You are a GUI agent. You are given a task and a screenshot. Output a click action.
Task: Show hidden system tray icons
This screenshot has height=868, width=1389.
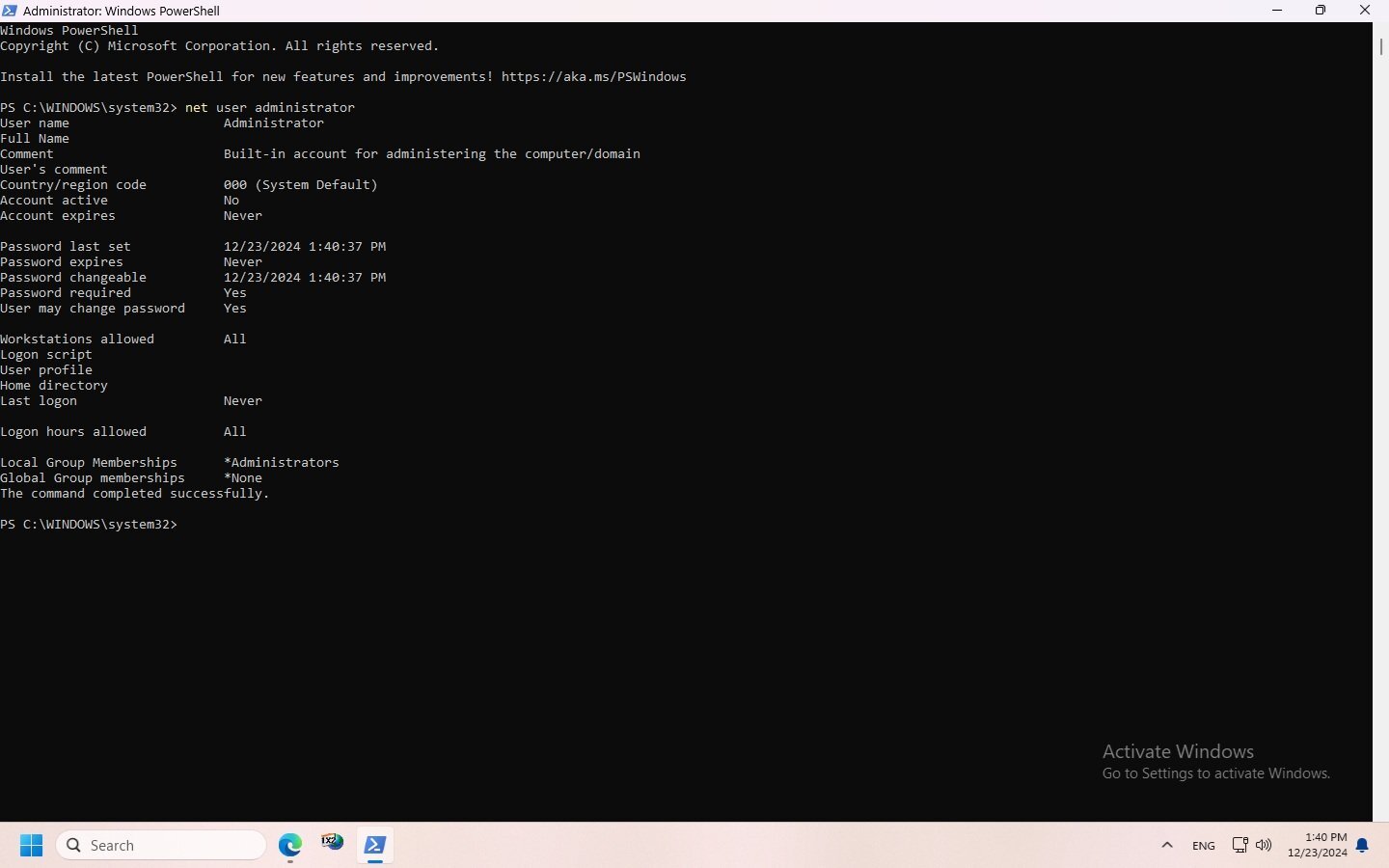click(x=1167, y=846)
